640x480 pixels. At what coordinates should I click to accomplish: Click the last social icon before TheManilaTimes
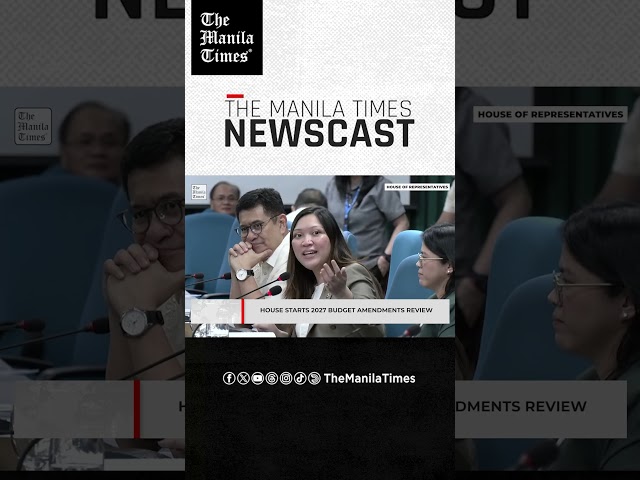click(x=314, y=378)
